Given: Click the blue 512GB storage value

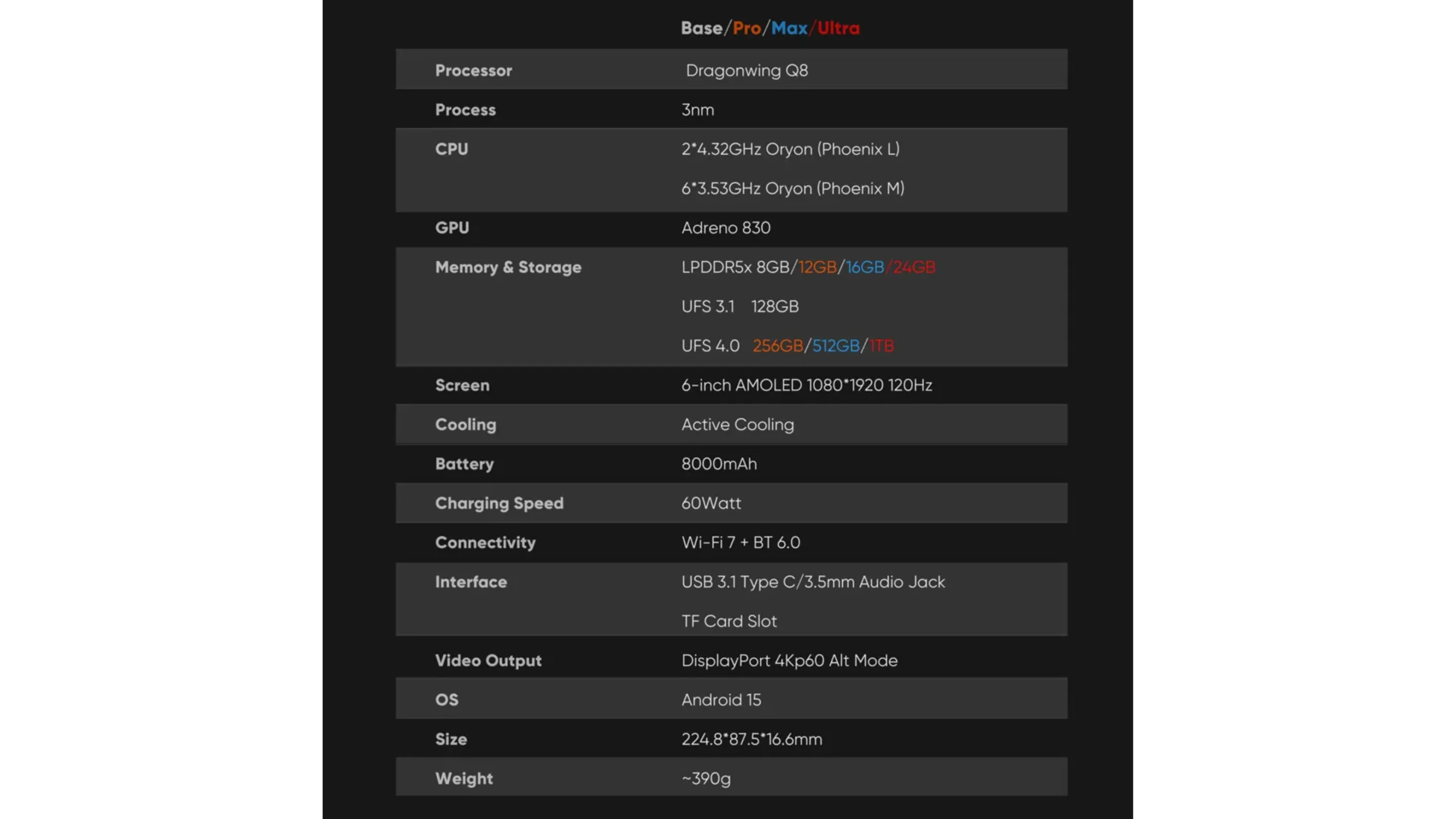Looking at the screenshot, I should pos(835,345).
